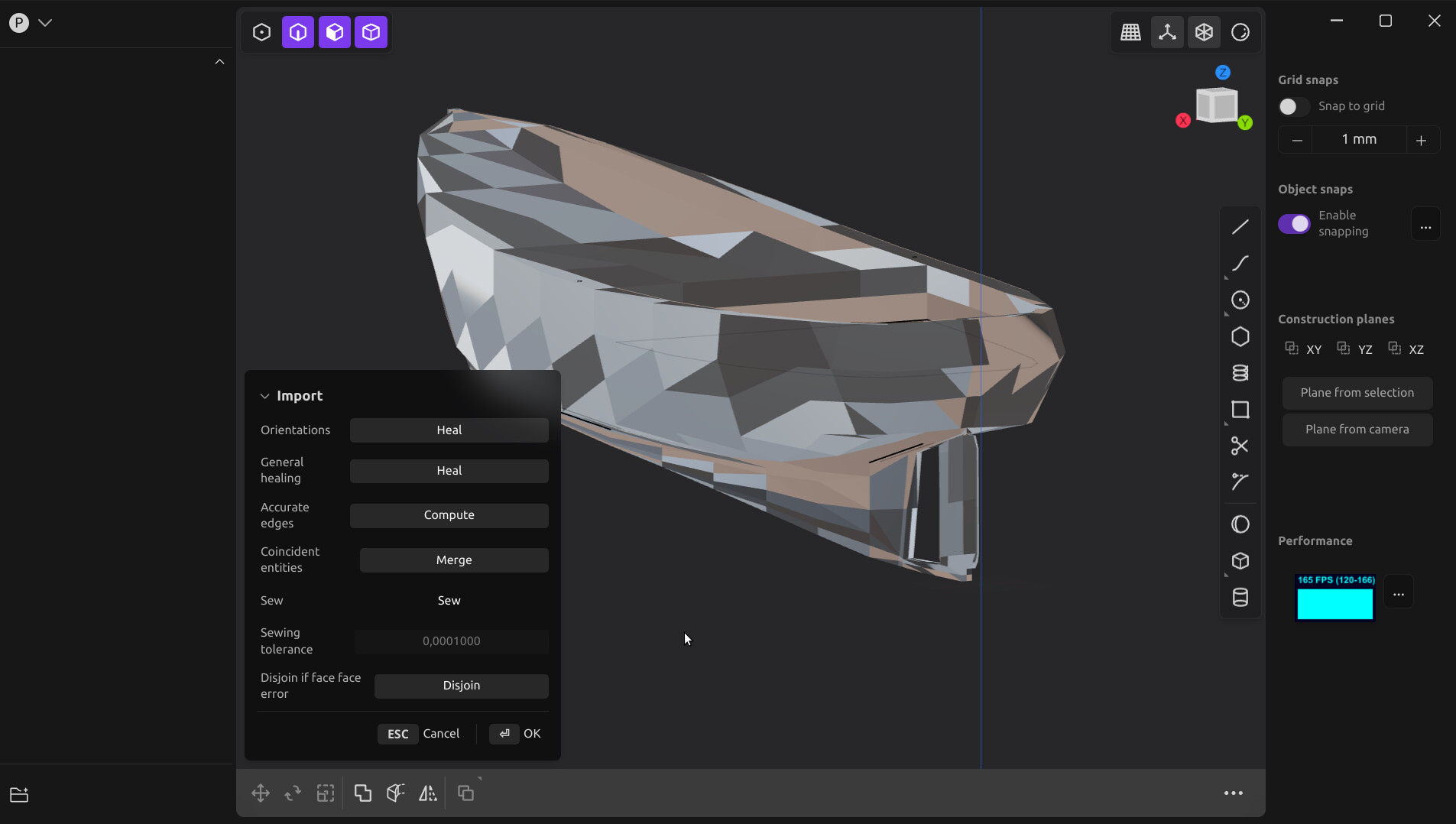Click Plane from selection button
The image size is (1456, 824).
[x=1357, y=392]
